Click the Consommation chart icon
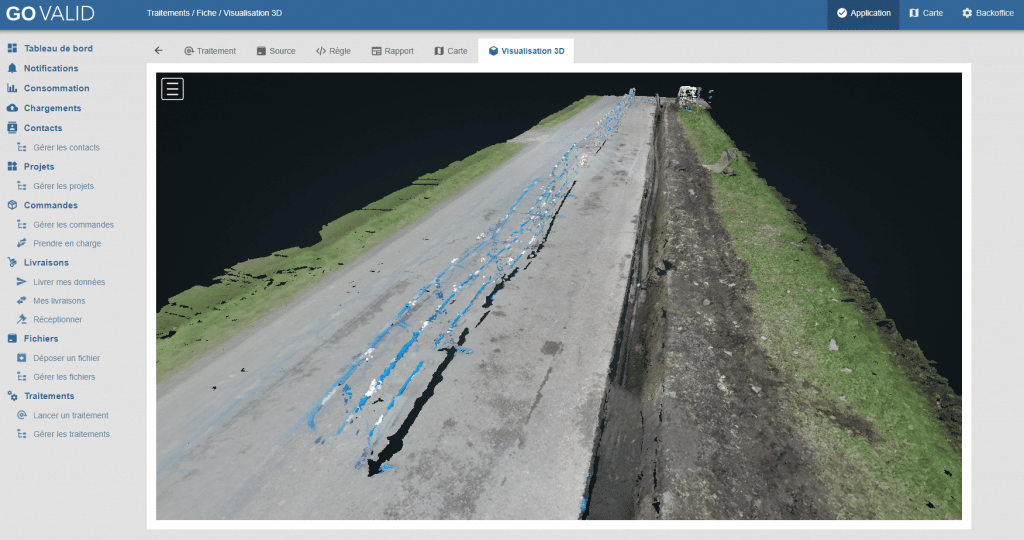Image resolution: width=1024 pixels, height=540 pixels. click(12, 88)
